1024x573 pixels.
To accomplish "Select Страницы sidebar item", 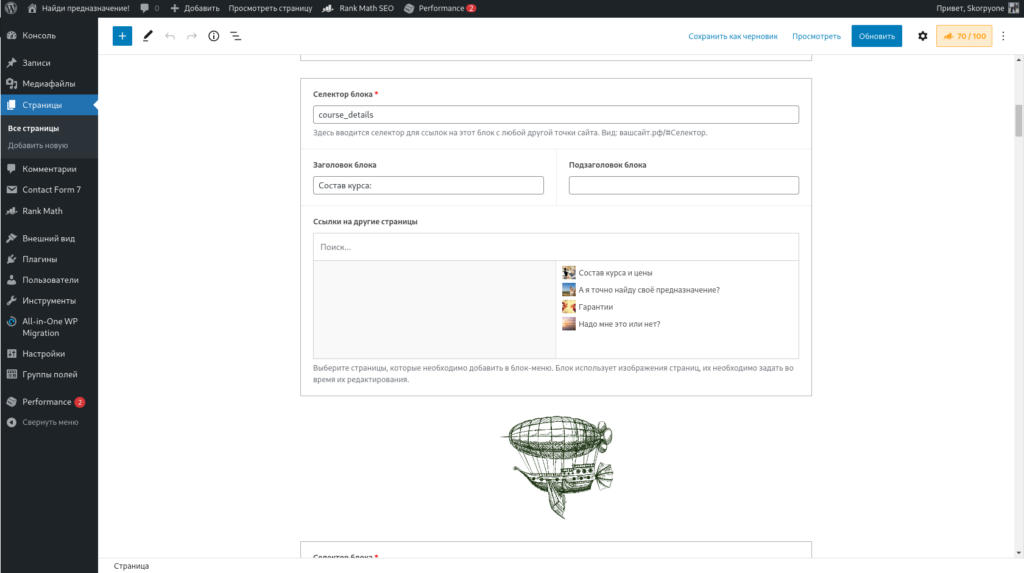I will pyautogui.click(x=49, y=105).
